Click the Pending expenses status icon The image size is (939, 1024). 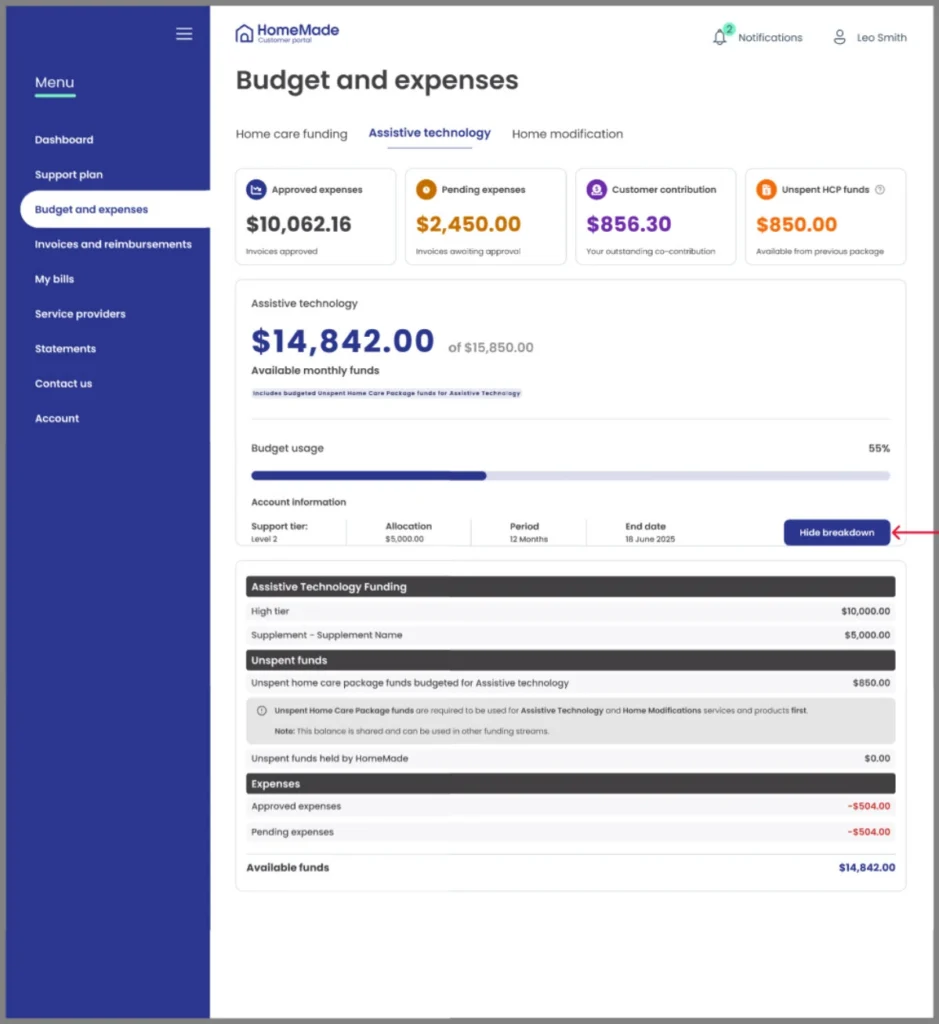(x=426, y=190)
